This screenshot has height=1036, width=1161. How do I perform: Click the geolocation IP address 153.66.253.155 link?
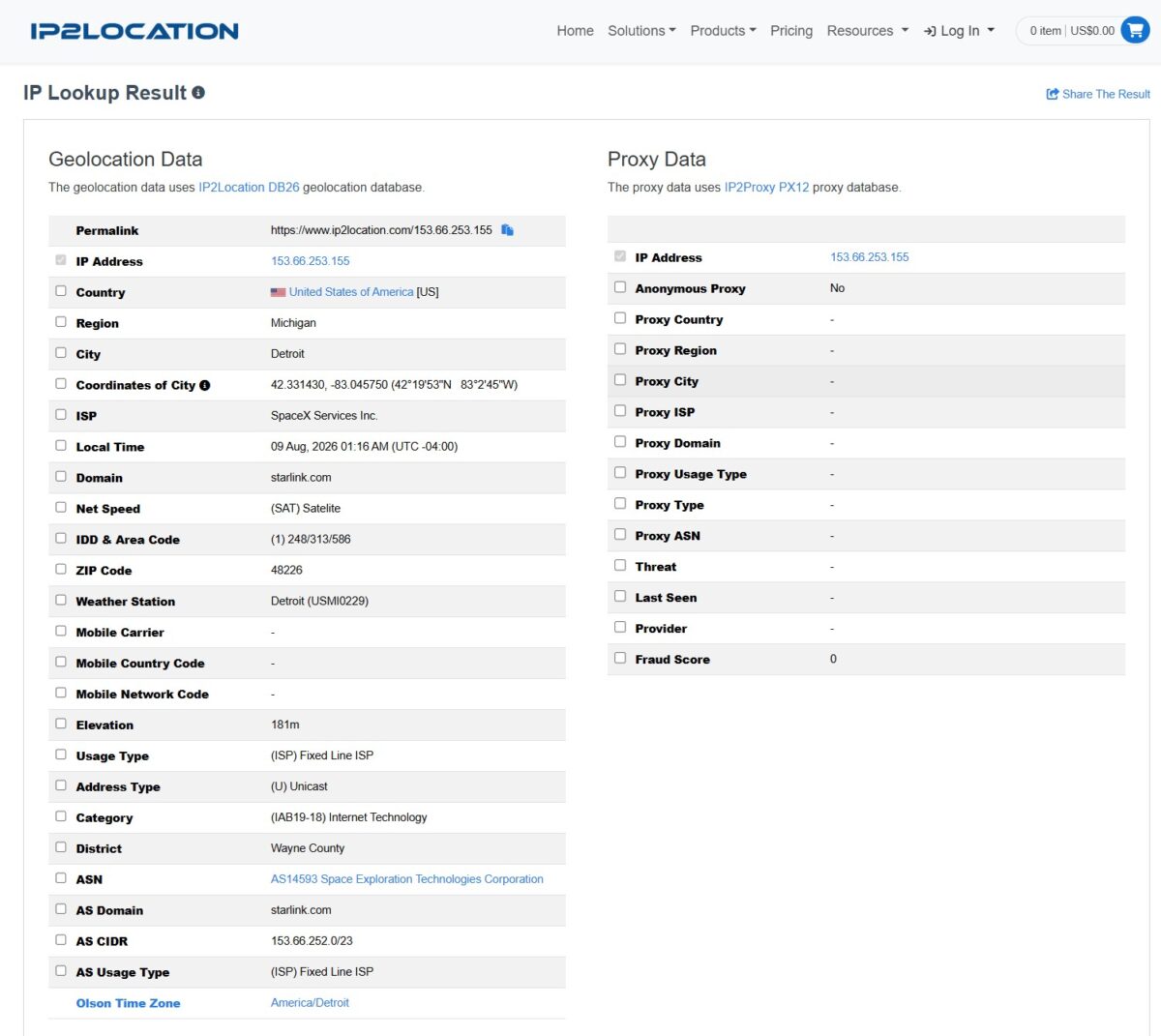[x=311, y=261]
